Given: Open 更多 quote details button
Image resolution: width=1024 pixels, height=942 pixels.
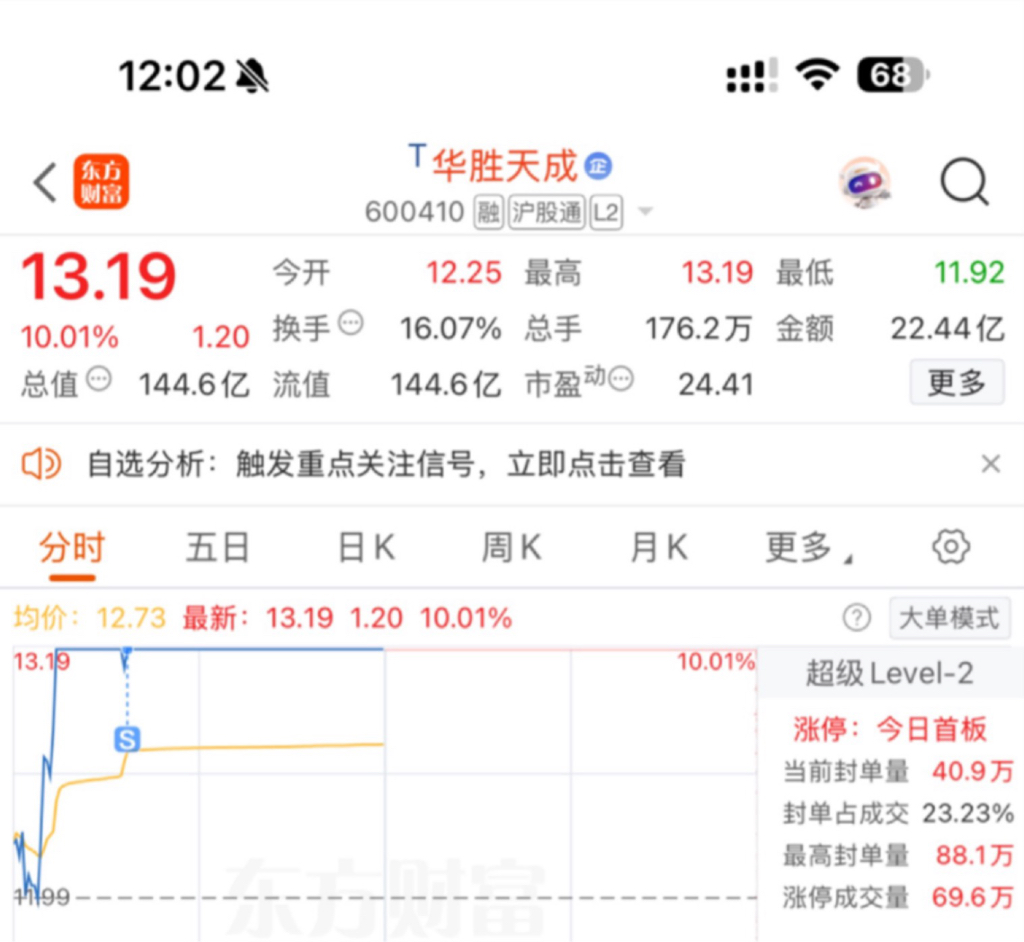Looking at the screenshot, I should click(957, 382).
